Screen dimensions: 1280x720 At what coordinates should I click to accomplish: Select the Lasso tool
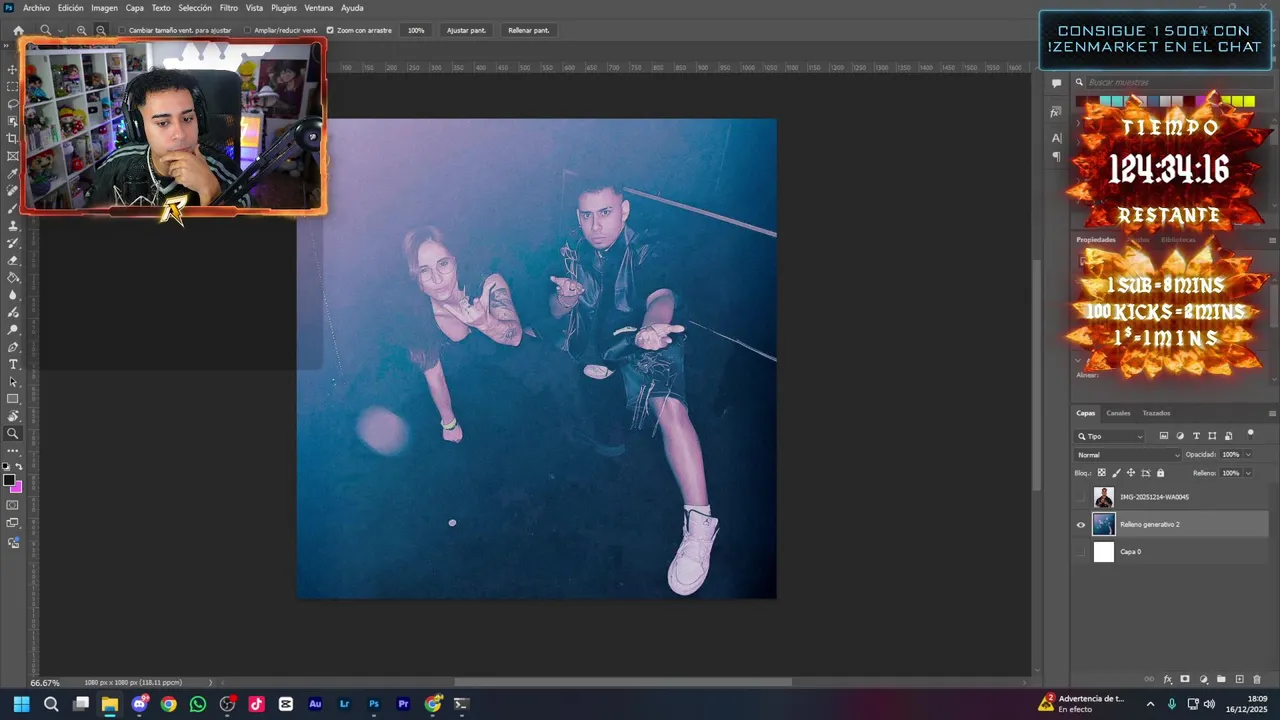point(13,104)
